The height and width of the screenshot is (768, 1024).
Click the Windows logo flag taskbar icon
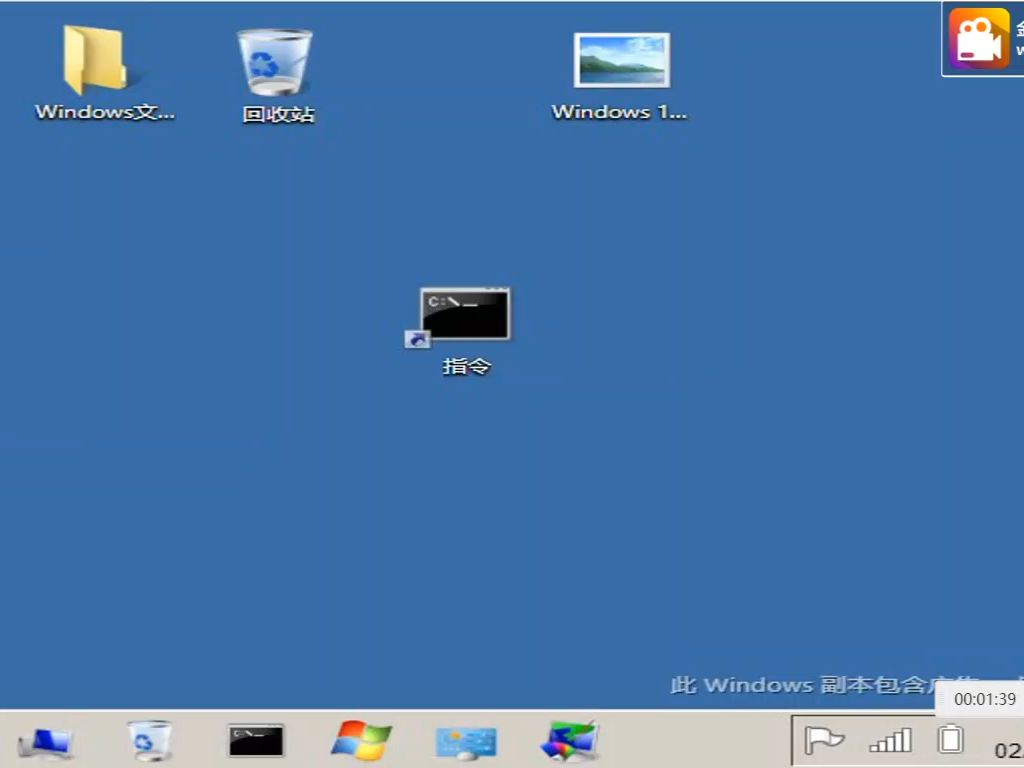pos(361,741)
